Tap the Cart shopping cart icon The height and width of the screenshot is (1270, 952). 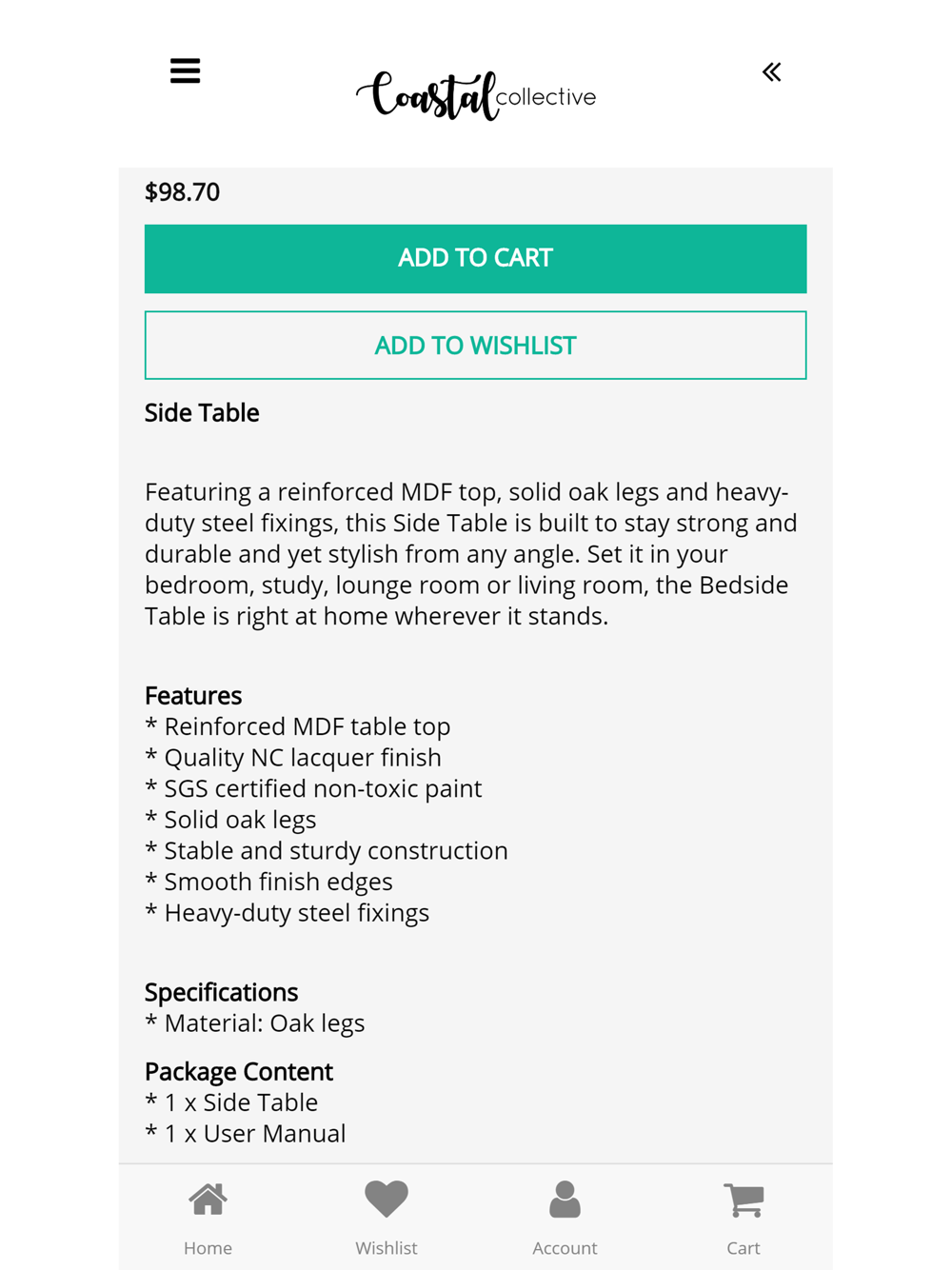tap(744, 1200)
